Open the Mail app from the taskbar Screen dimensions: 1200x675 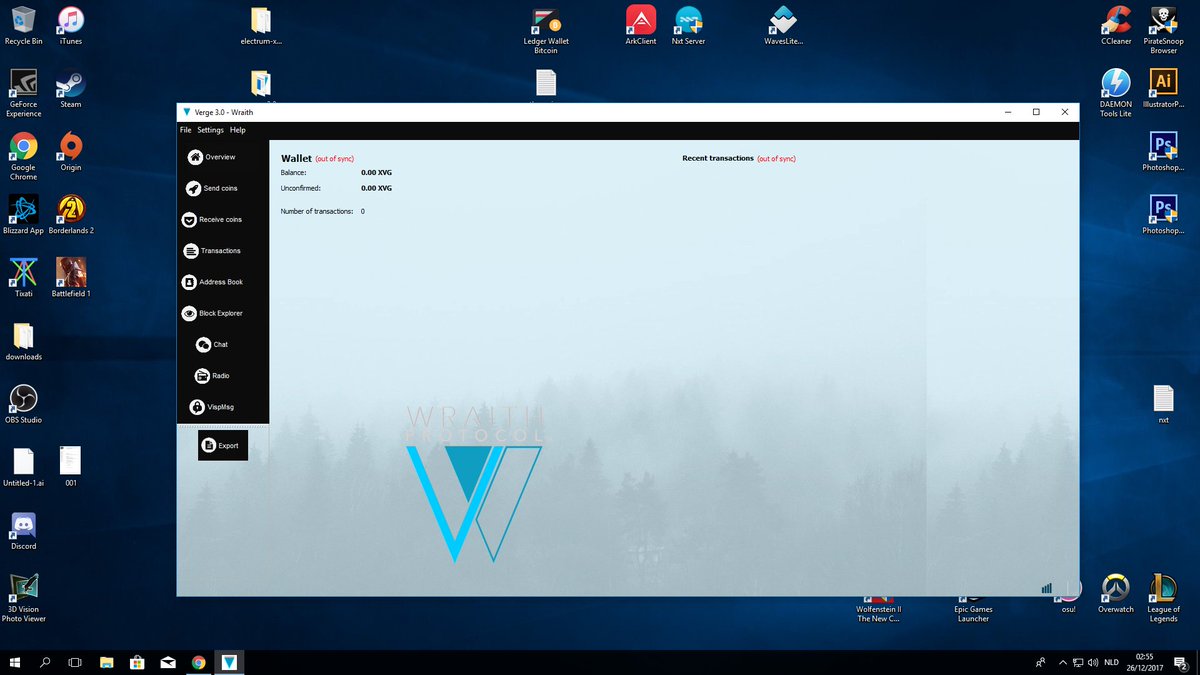point(168,662)
